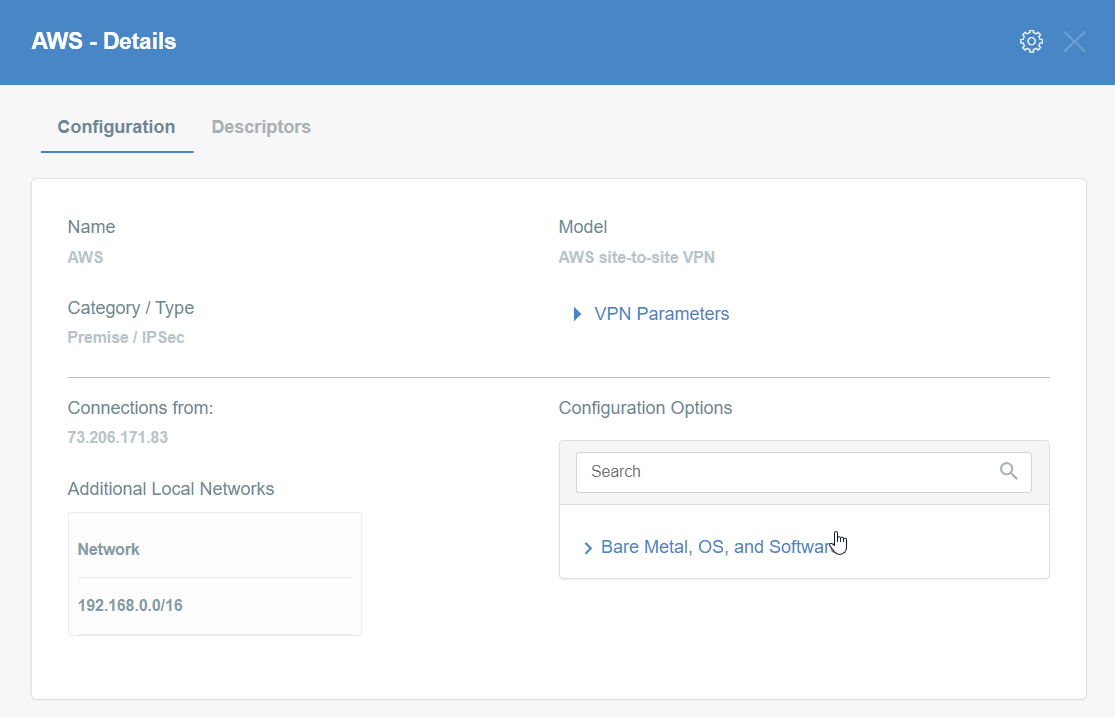Viewport: 1115px width, 718px height.
Task: Expand Bare Metal, OS, and Software chevron
Action: [x=588, y=548]
